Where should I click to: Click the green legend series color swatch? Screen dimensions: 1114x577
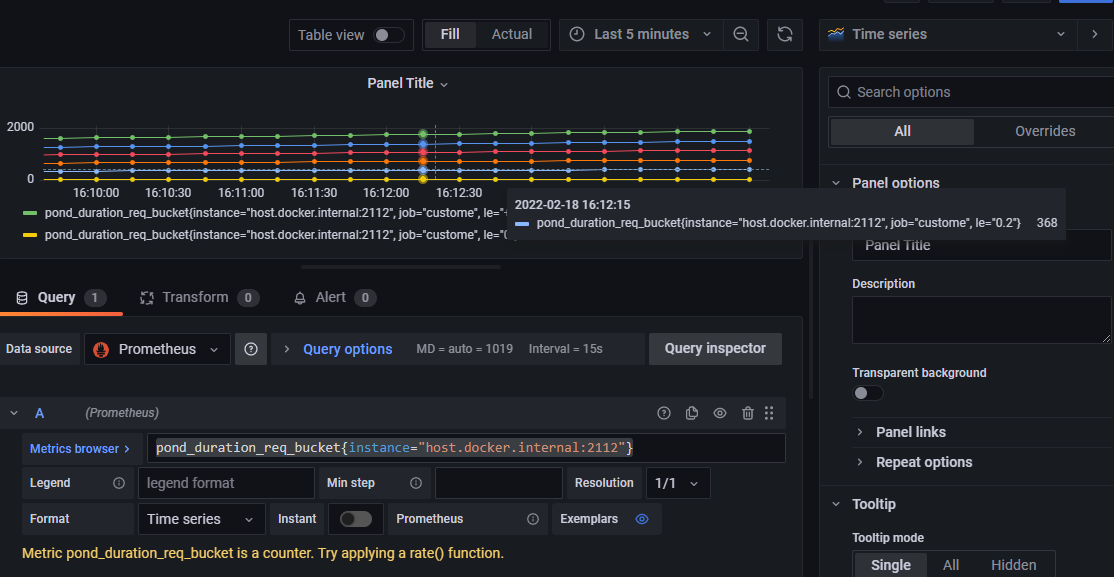click(30, 213)
